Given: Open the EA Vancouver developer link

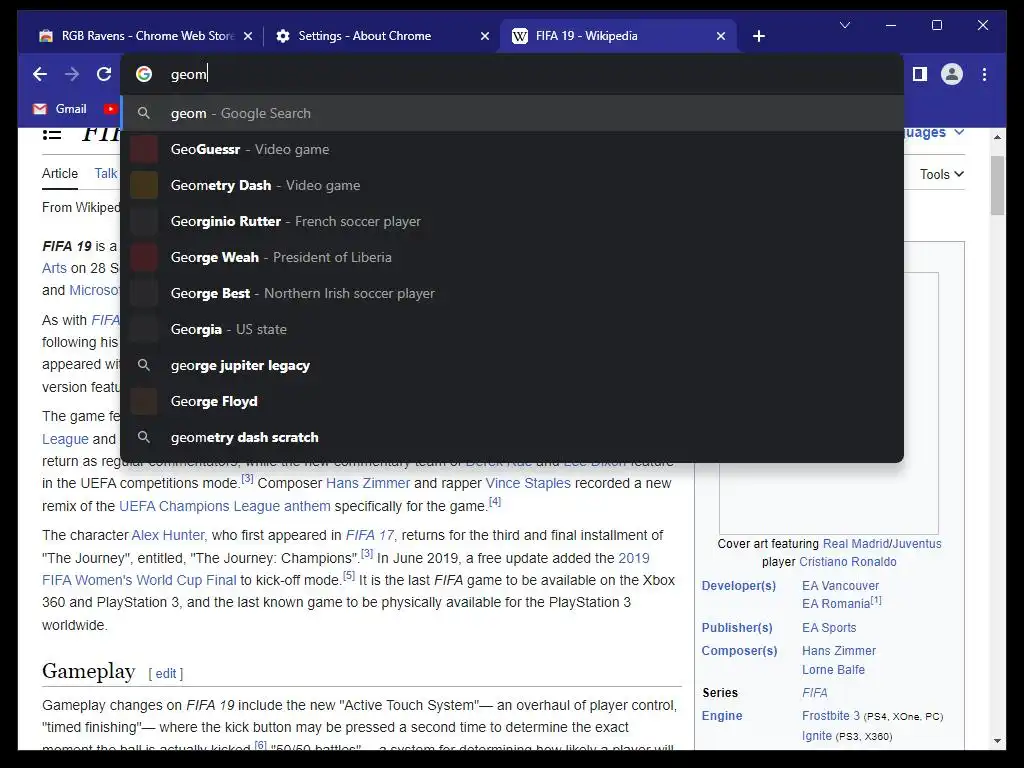Looking at the screenshot, I should click(840, 586).
